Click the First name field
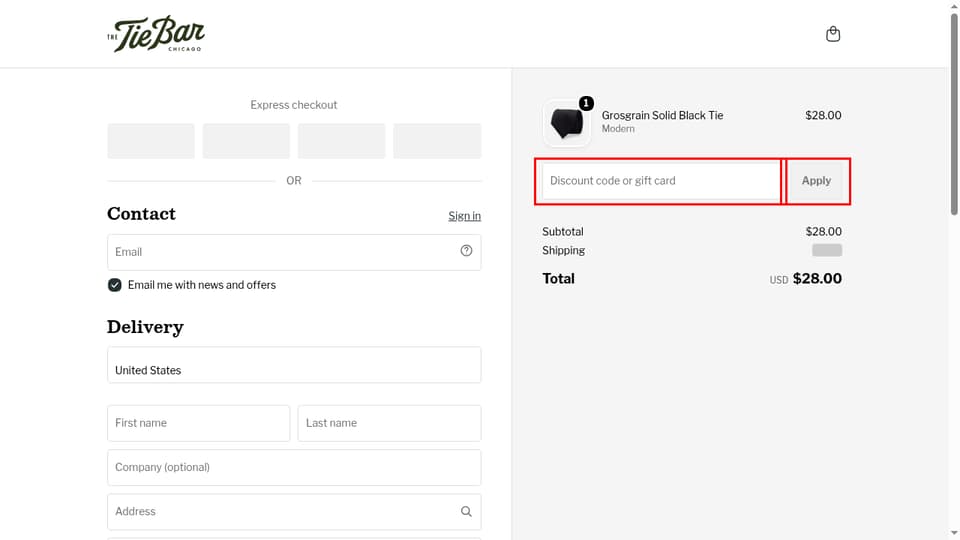This screenshot has height=540, width=960. point(198,423)
